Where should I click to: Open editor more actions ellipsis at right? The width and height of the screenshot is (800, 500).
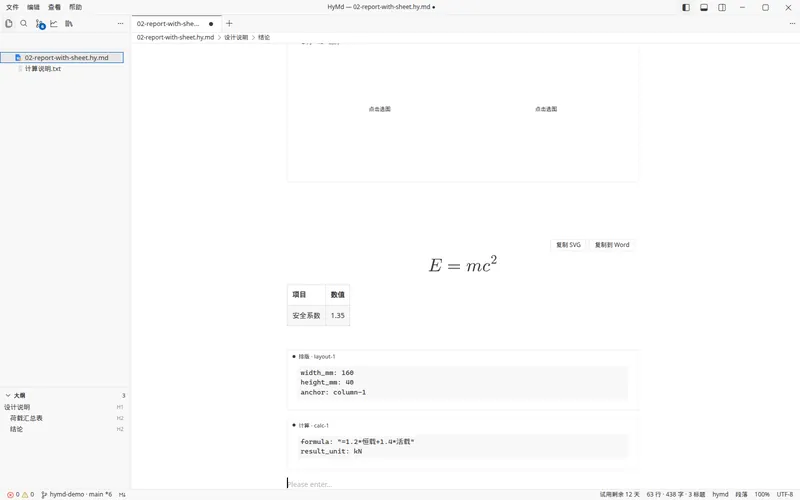pos(792,23)
